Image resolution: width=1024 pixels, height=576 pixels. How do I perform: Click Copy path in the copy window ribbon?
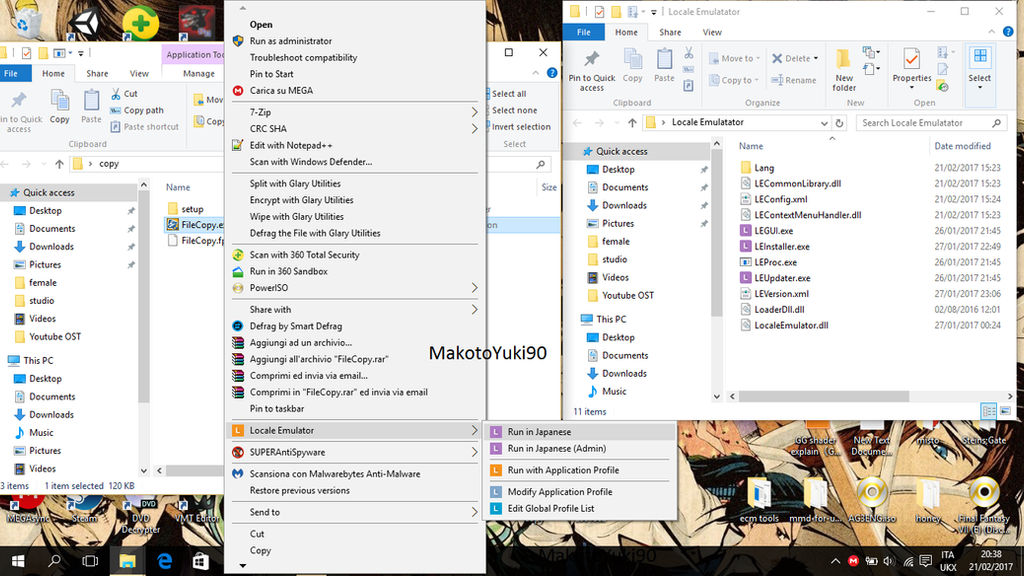pyautogui.click(x=136, y=110)
